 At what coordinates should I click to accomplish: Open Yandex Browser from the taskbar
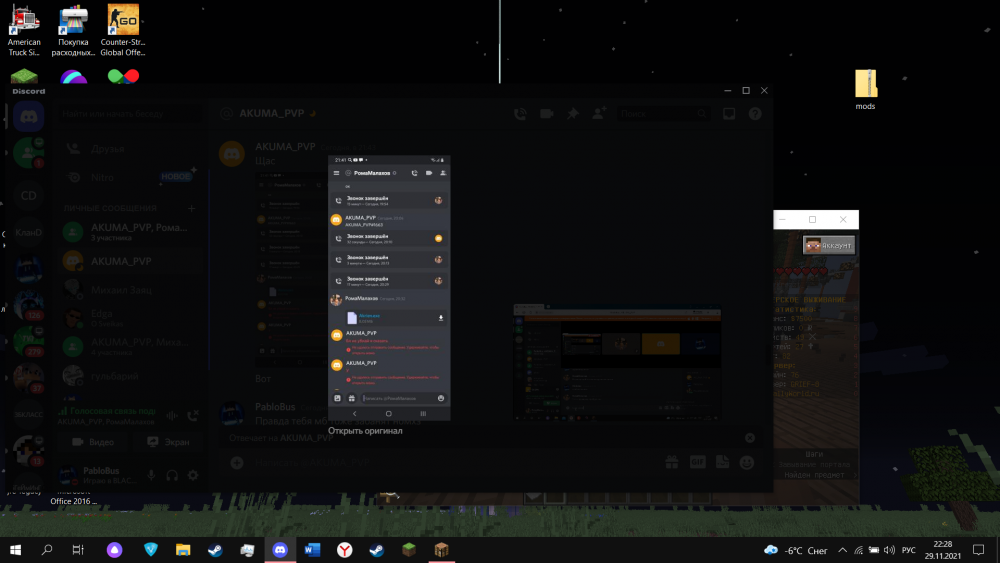[x=344, y=550]
